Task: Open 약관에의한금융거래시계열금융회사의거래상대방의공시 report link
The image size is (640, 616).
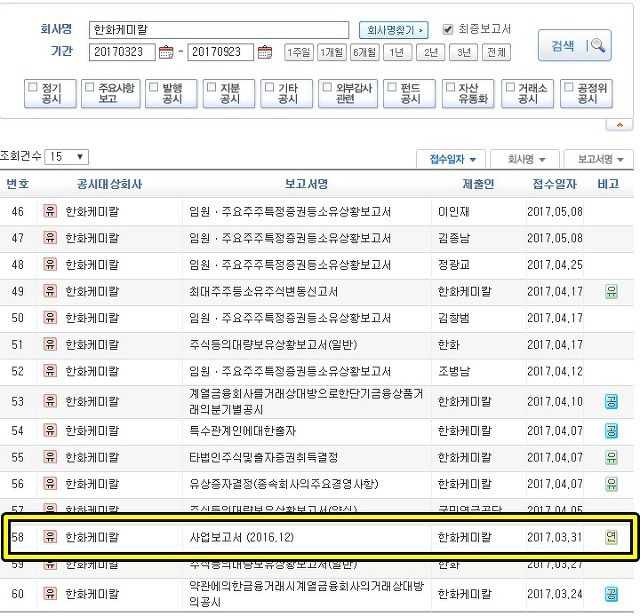Action: pyautogui.click(x=306, y=594)
